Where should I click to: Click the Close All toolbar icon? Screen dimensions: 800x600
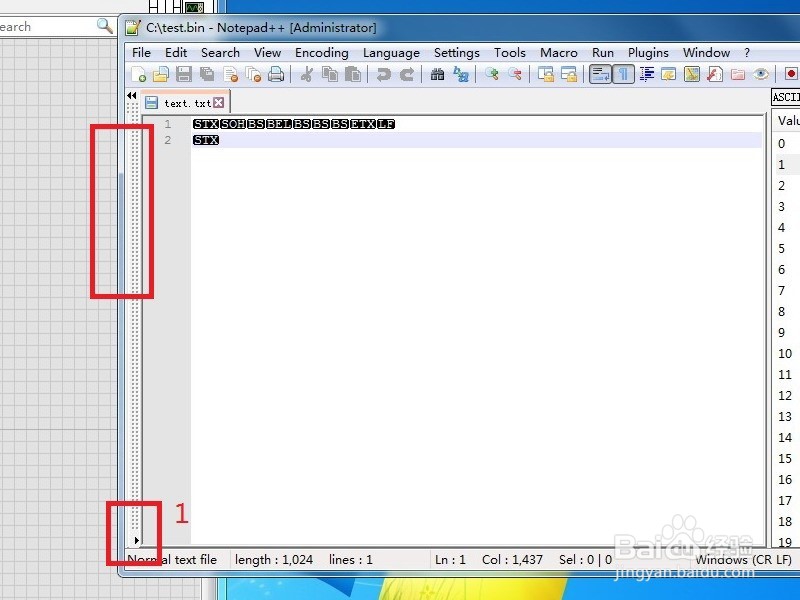(254, 74)
